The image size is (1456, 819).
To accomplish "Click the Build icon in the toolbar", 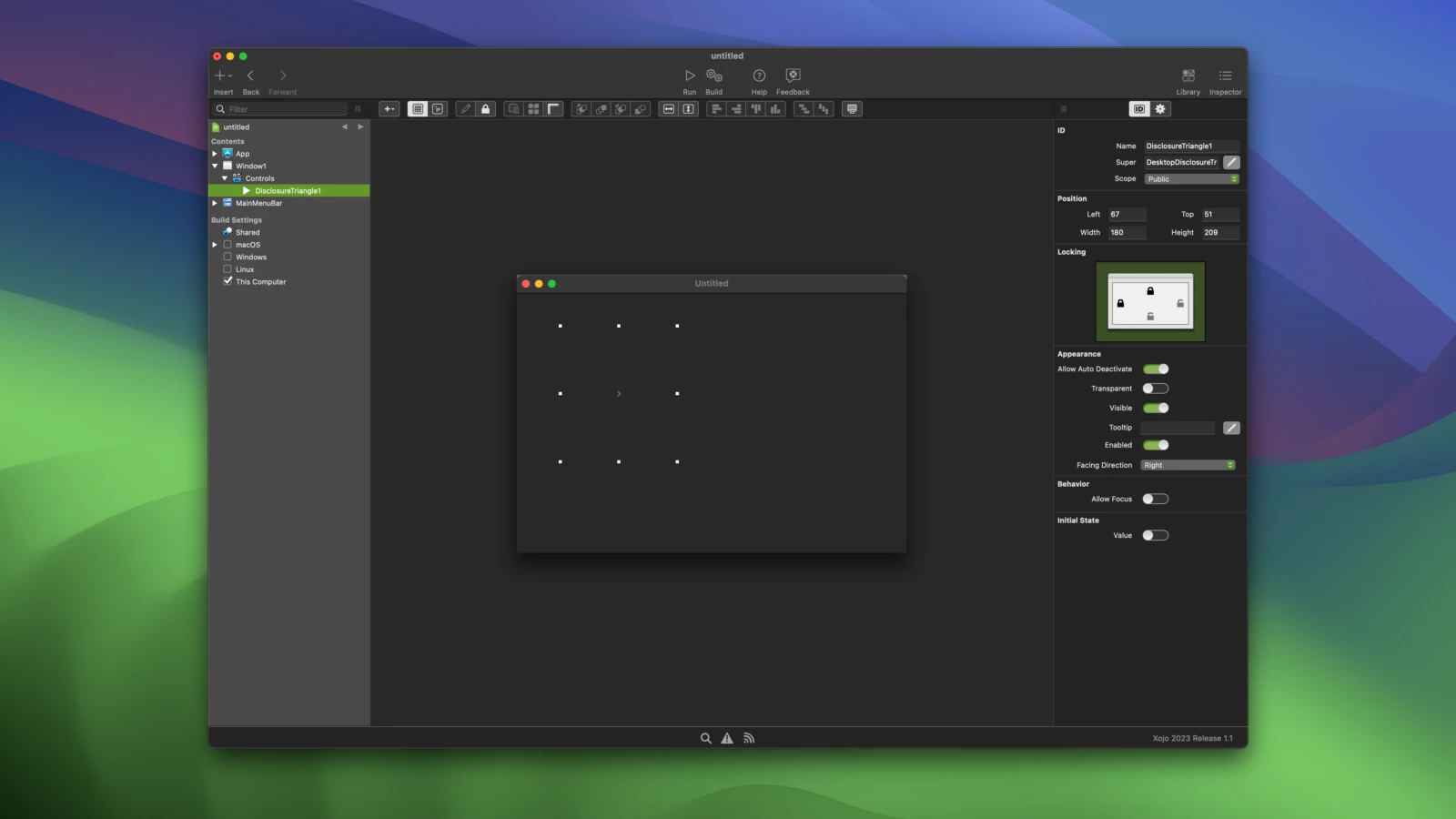I will pyautogui.click(x=714, y=76).
